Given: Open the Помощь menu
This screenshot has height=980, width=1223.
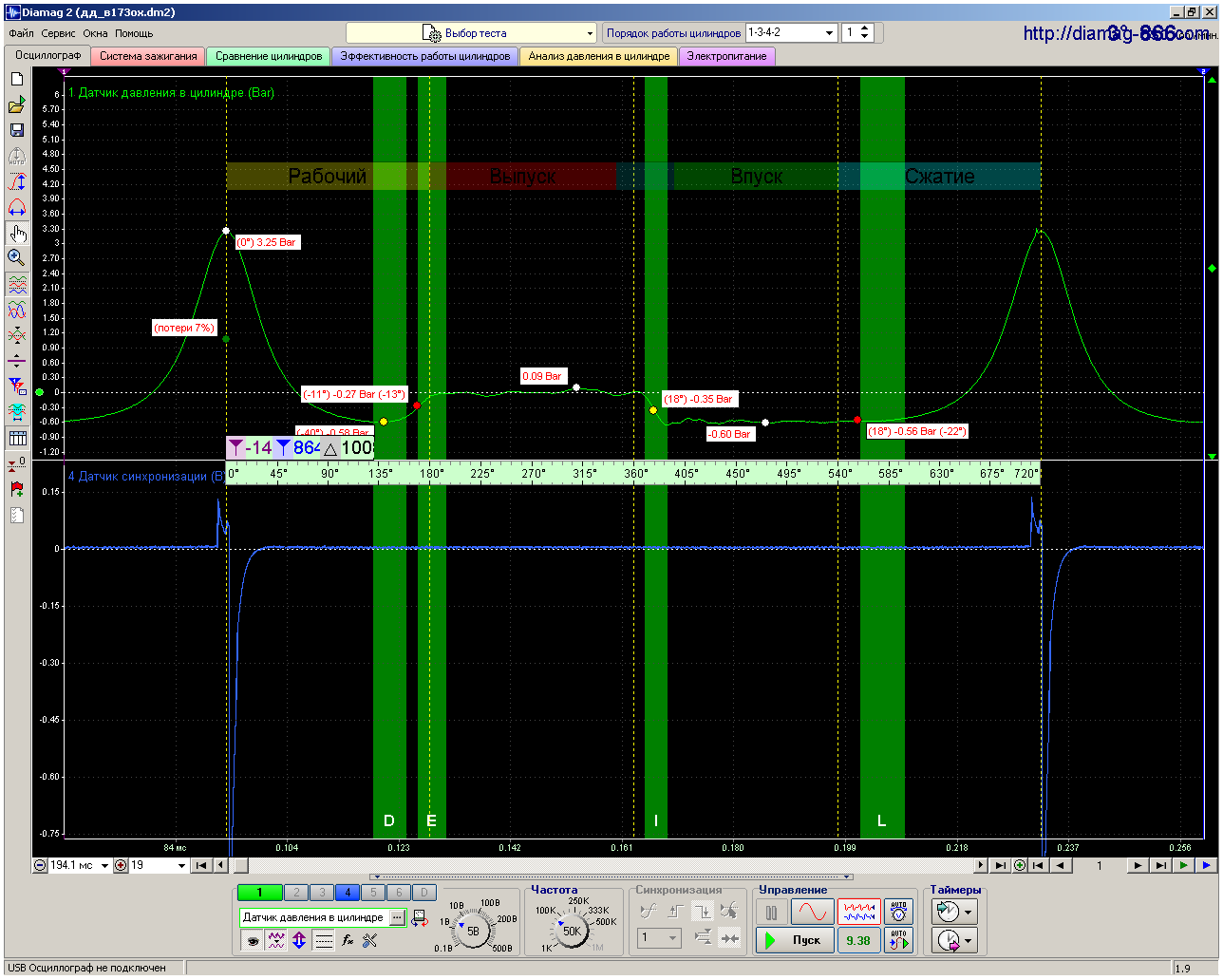Looking at the screenshot, I should click(134, 33).
